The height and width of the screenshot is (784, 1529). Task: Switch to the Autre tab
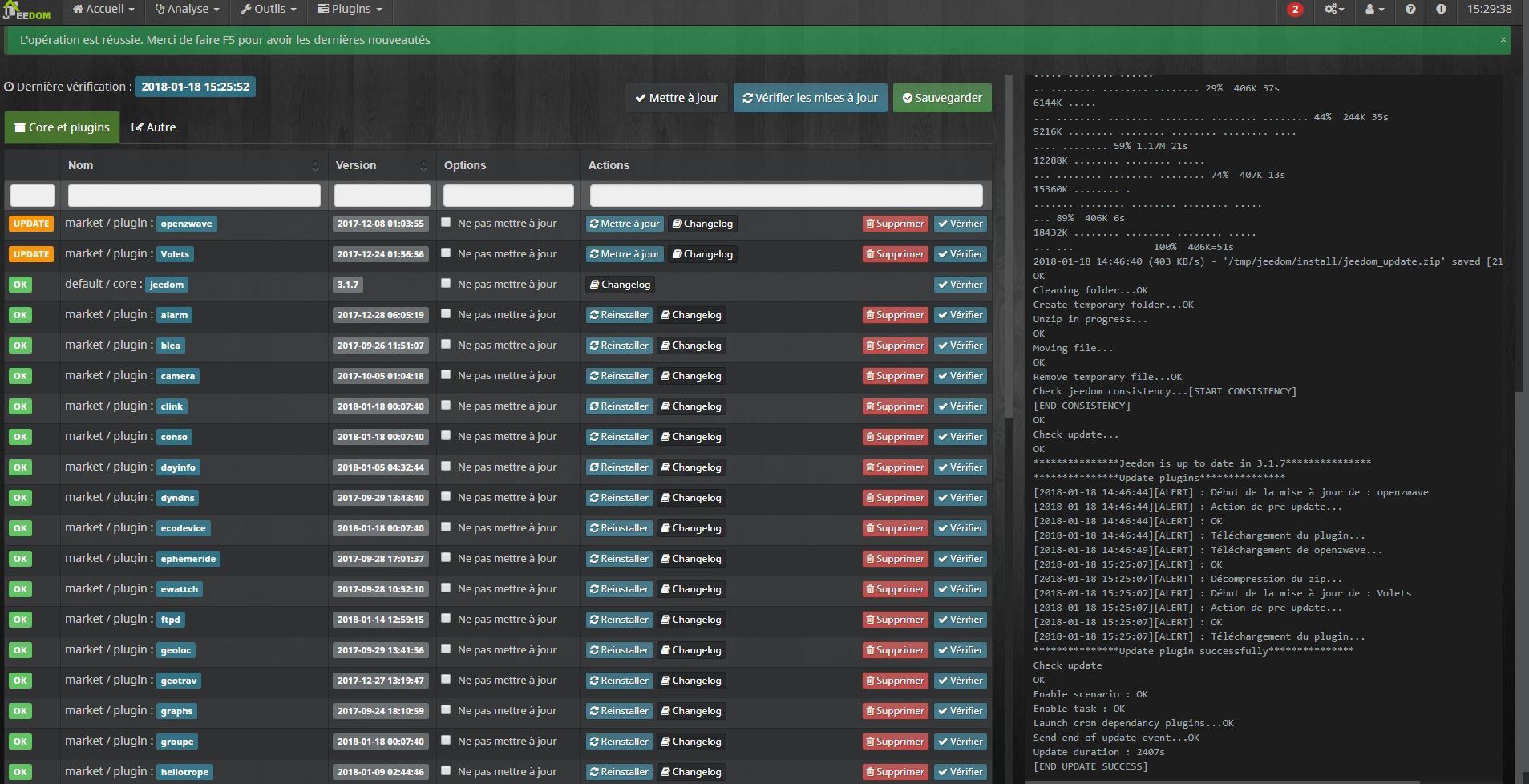click(x=154, y=127)
